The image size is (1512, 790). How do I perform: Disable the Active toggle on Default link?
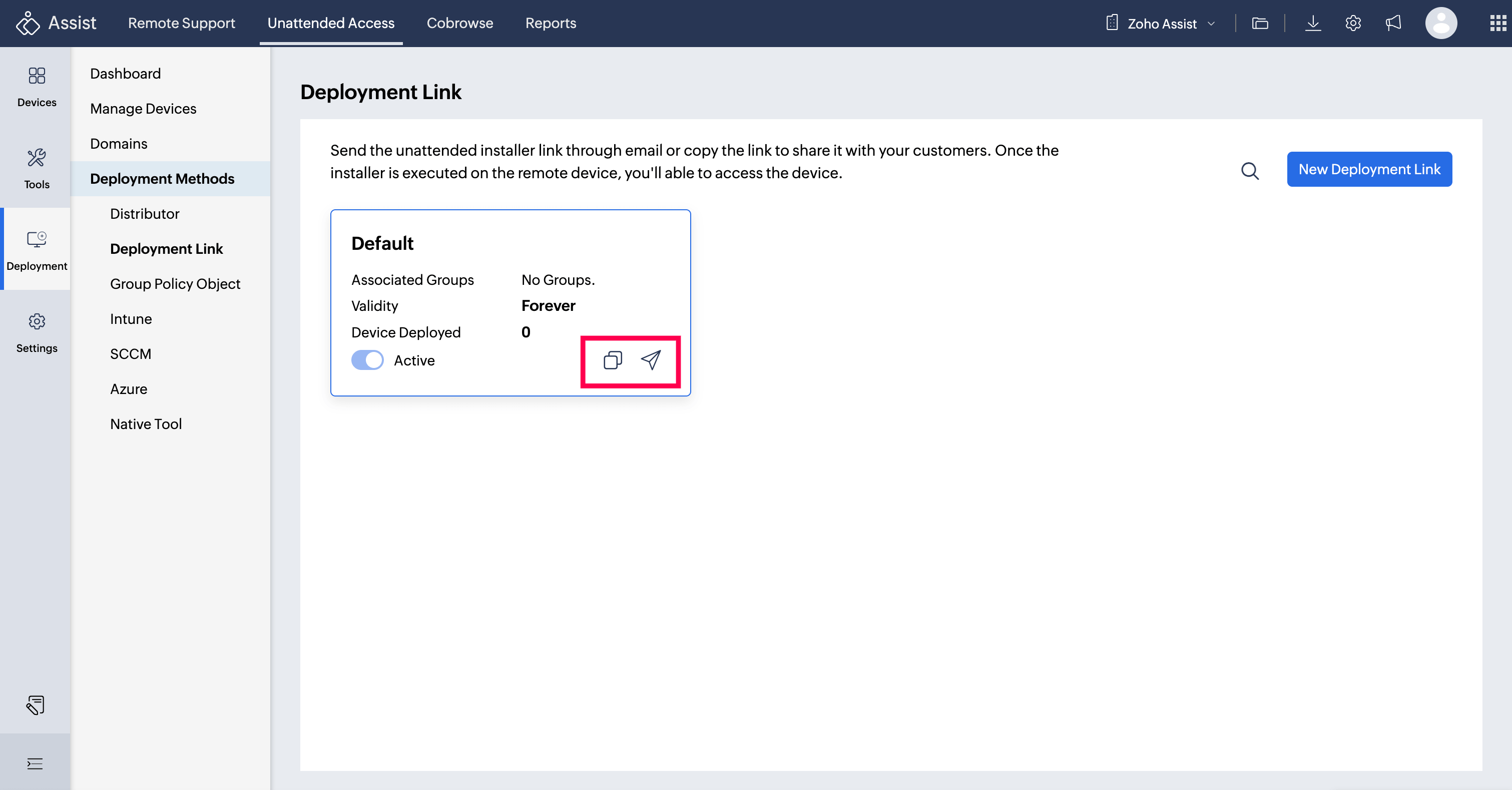pos(367,360)
